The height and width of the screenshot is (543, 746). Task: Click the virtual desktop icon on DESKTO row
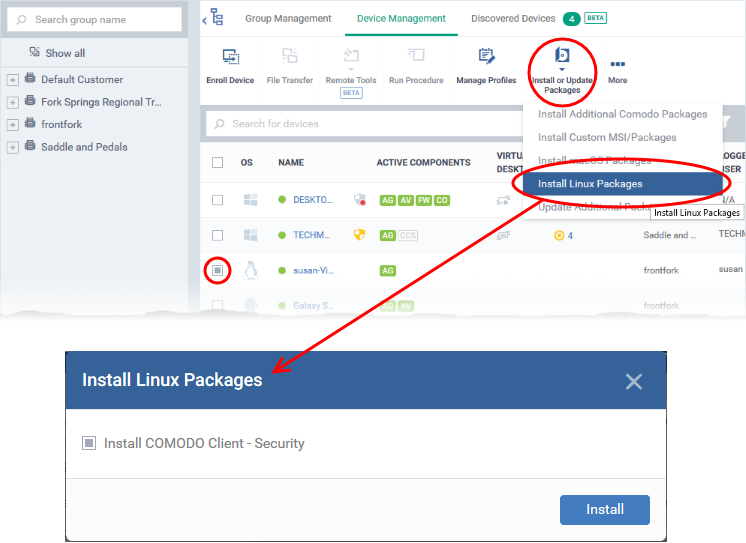point(503,201)
